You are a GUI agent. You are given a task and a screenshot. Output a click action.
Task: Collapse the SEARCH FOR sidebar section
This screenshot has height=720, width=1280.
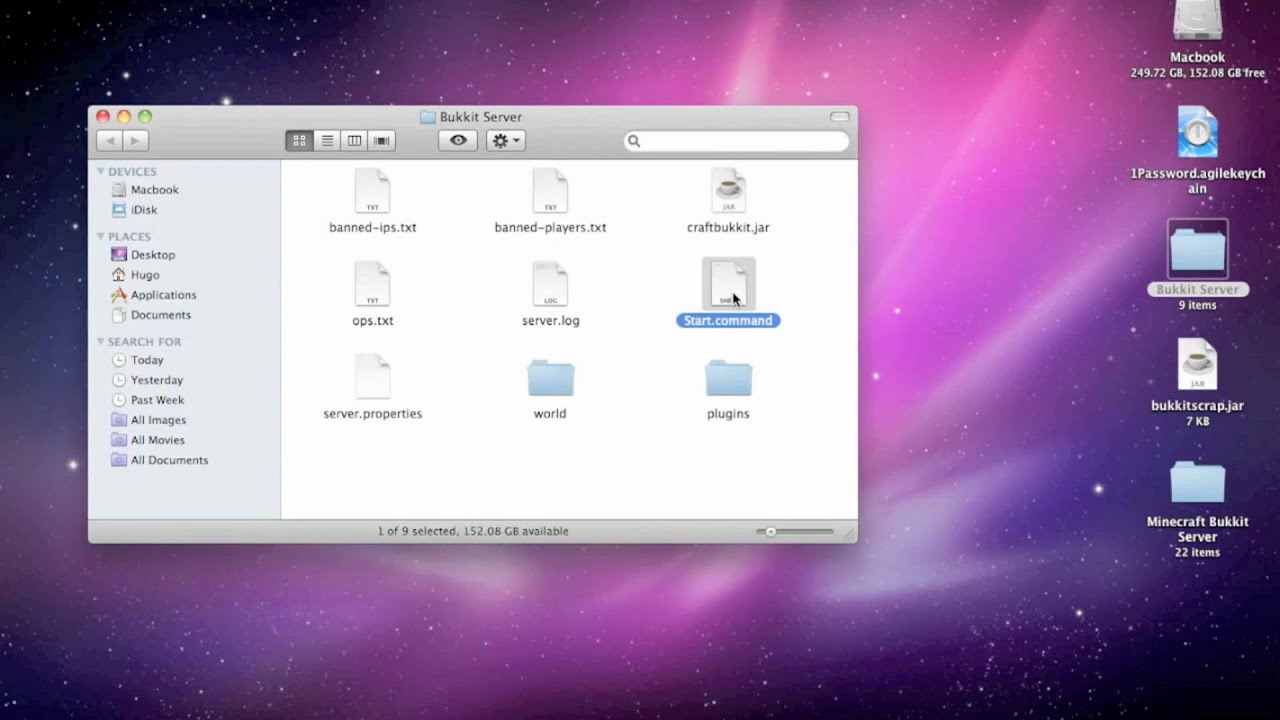tap(101, 341)
